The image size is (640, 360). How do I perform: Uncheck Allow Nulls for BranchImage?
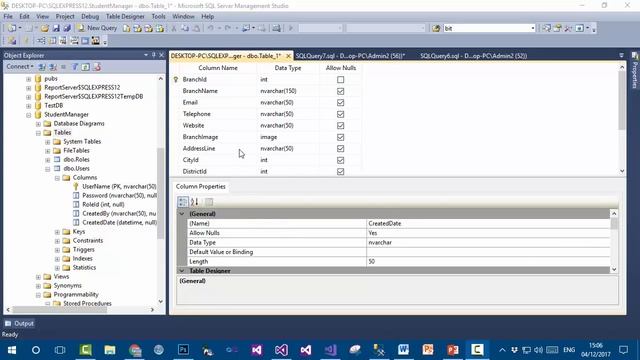340,137
